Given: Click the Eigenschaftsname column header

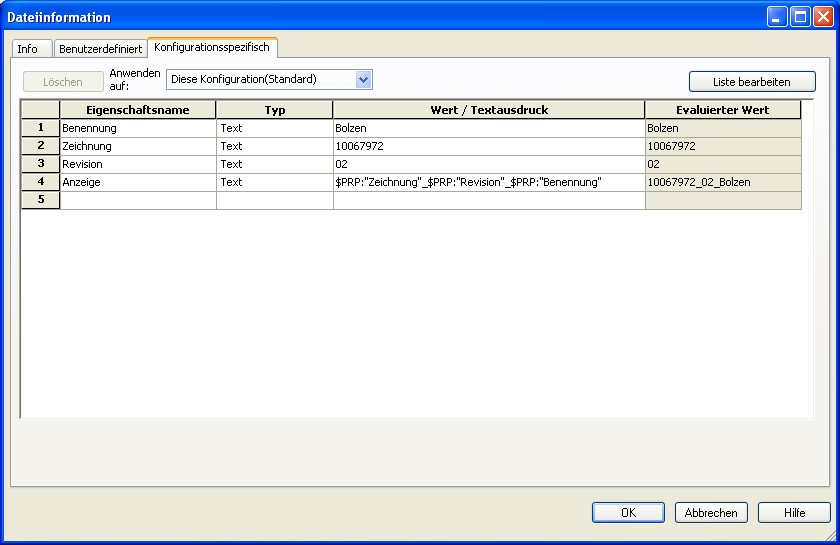Looking at the screenshot, I should coord(138,110).
